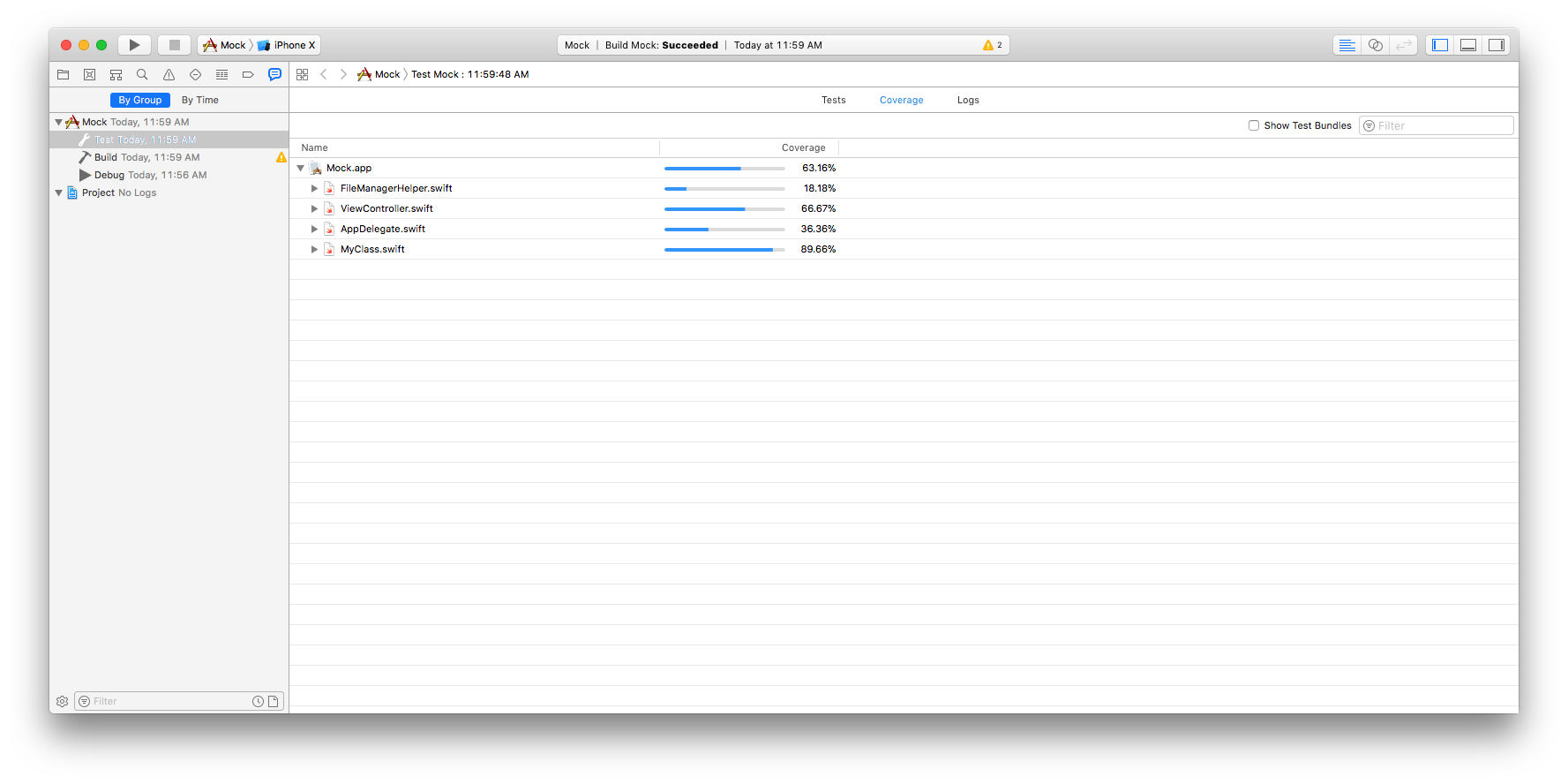
Task: Click the FileManagerHelper.swift file icon
Action: (329, 189)
